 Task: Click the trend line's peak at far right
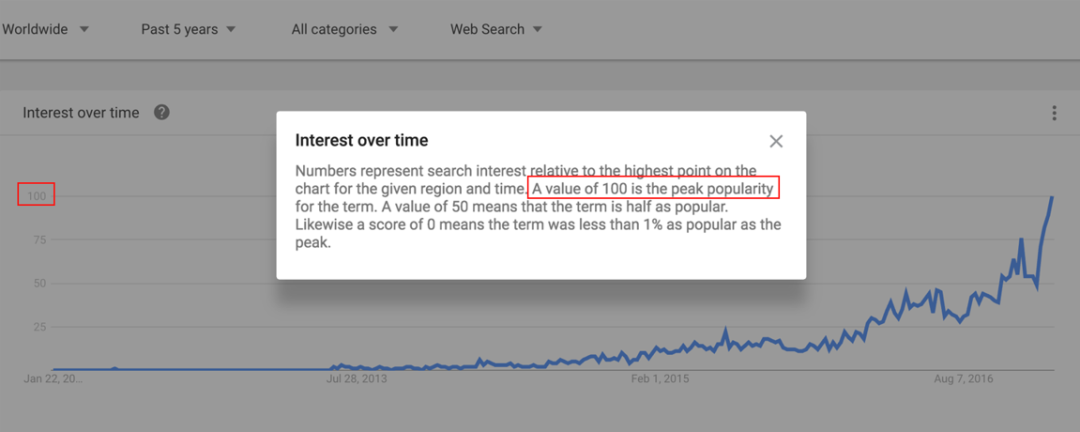pyautogui.click(x=1052, y=198)
